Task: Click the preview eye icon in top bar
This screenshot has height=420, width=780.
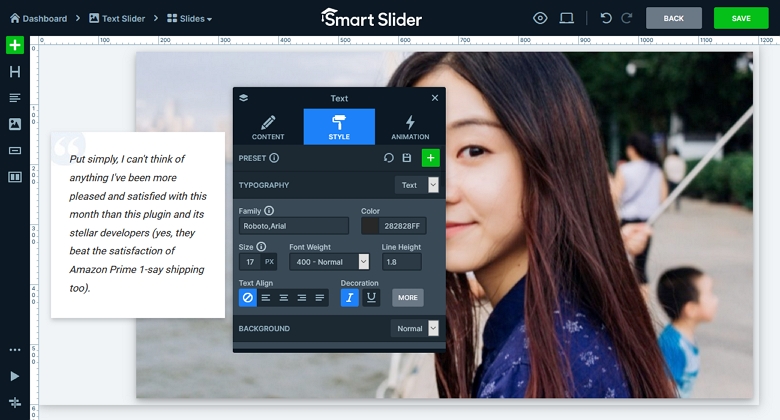Action: point(540,18)
